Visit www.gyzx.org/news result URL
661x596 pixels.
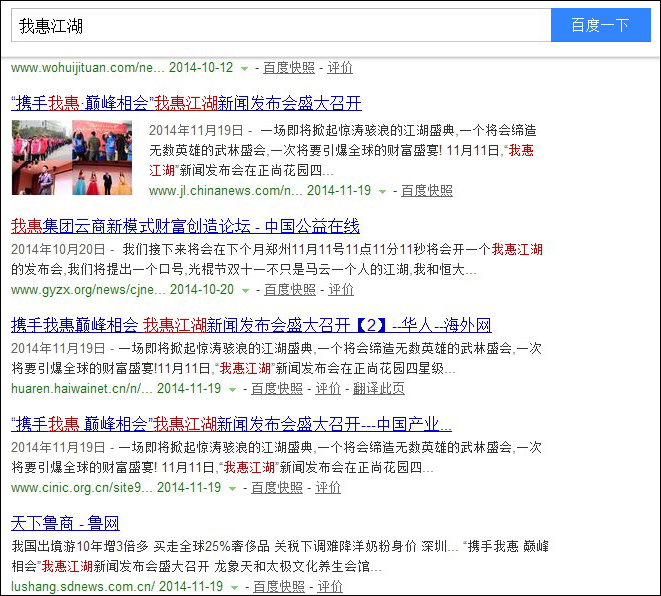[x=88, y=290]
